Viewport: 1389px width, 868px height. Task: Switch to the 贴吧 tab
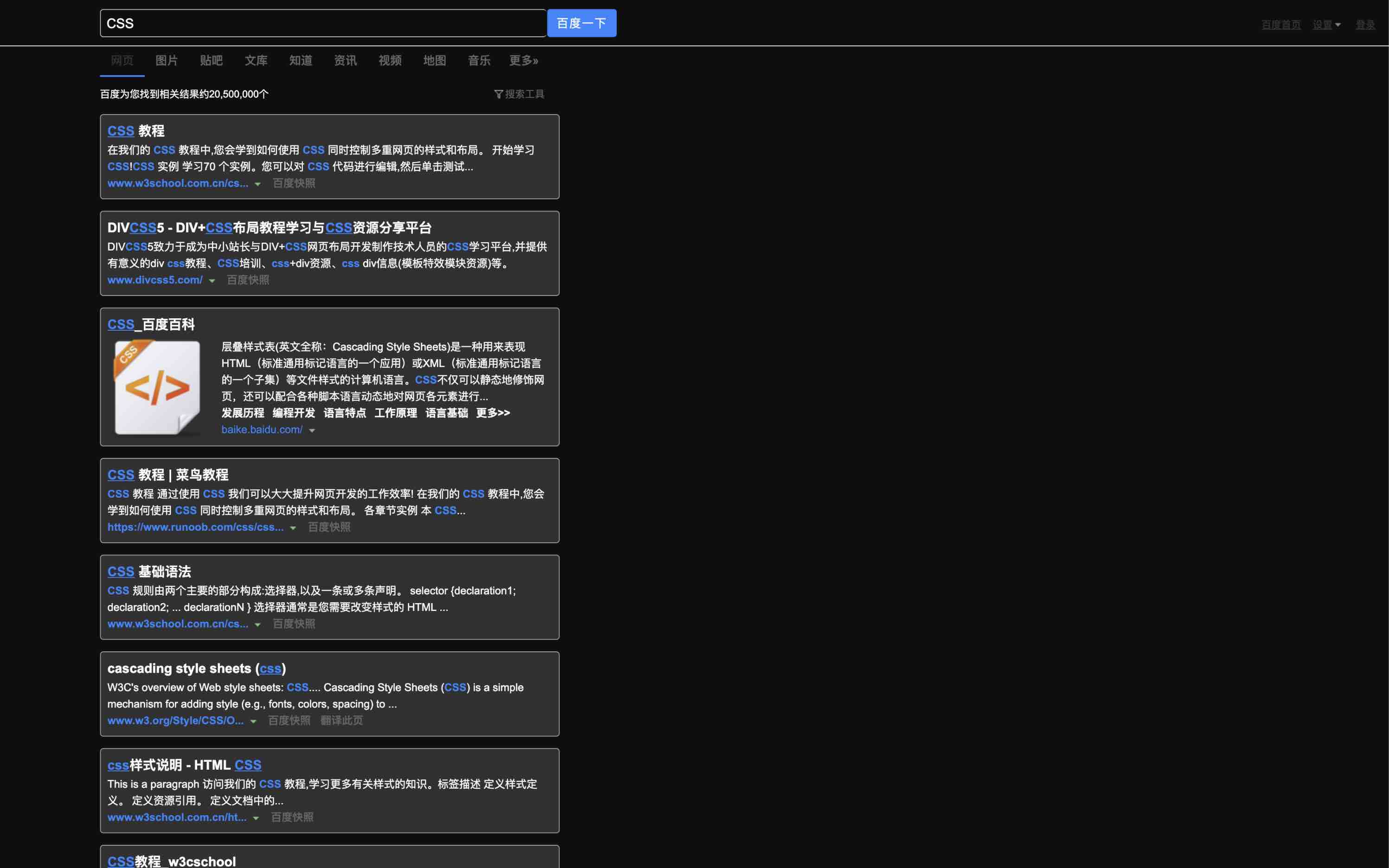pyautogui.click(x=211, y=60)
